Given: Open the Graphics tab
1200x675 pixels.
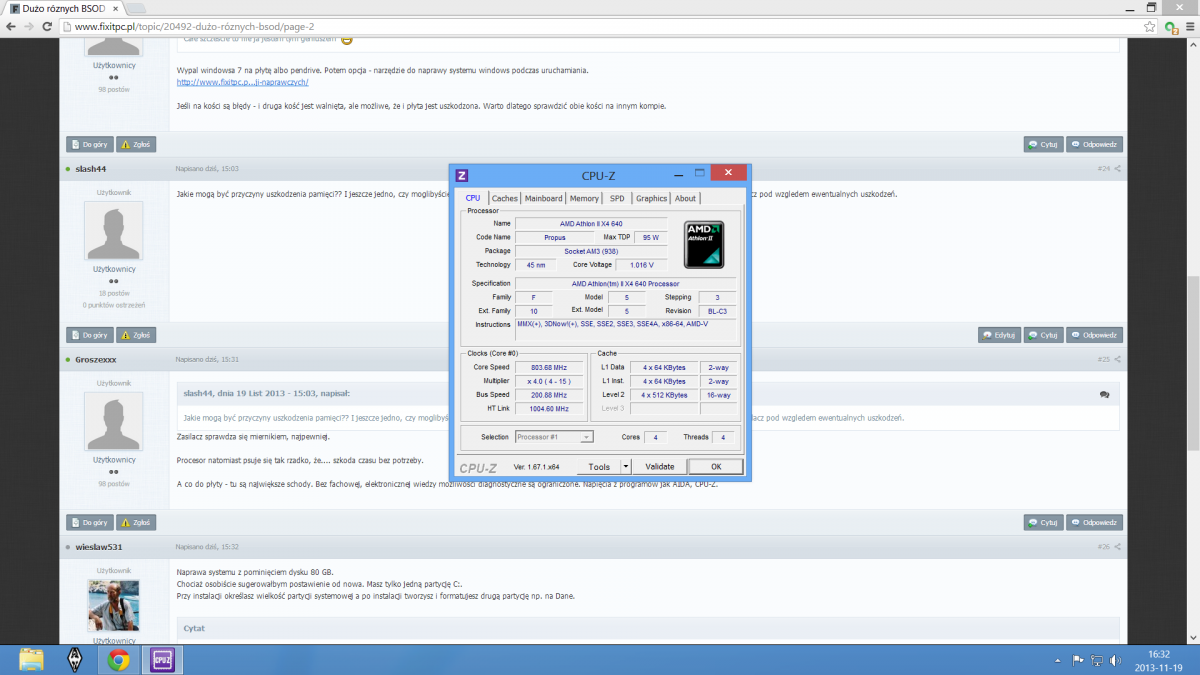Looking at the screenshot, I should (651, 198).
